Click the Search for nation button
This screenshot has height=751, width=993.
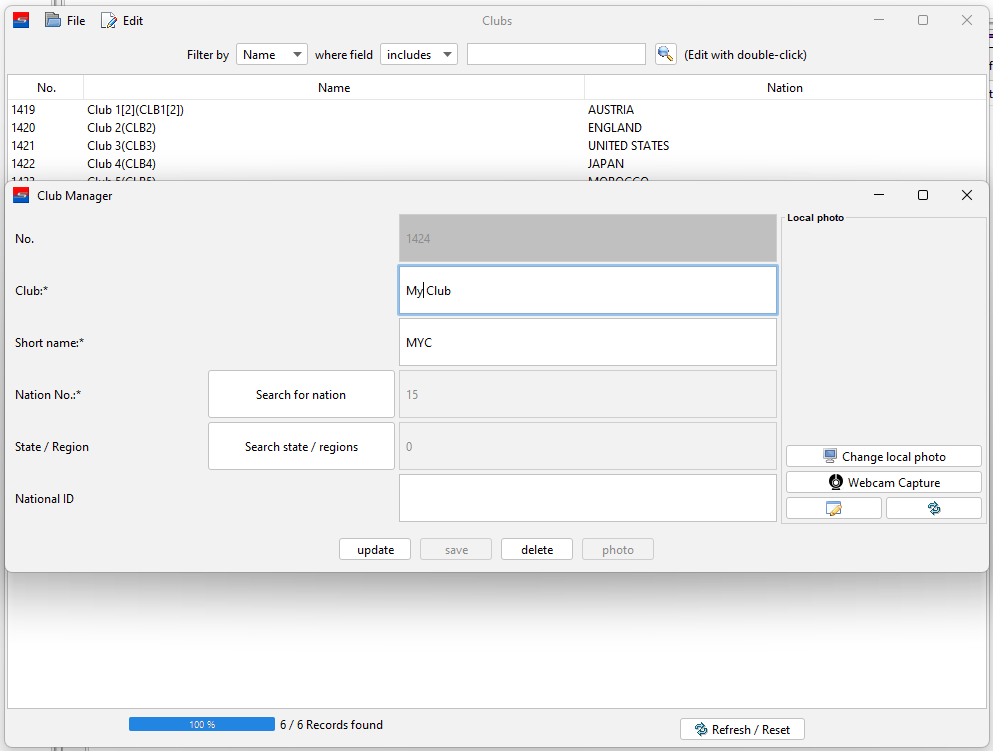[301, 394]
